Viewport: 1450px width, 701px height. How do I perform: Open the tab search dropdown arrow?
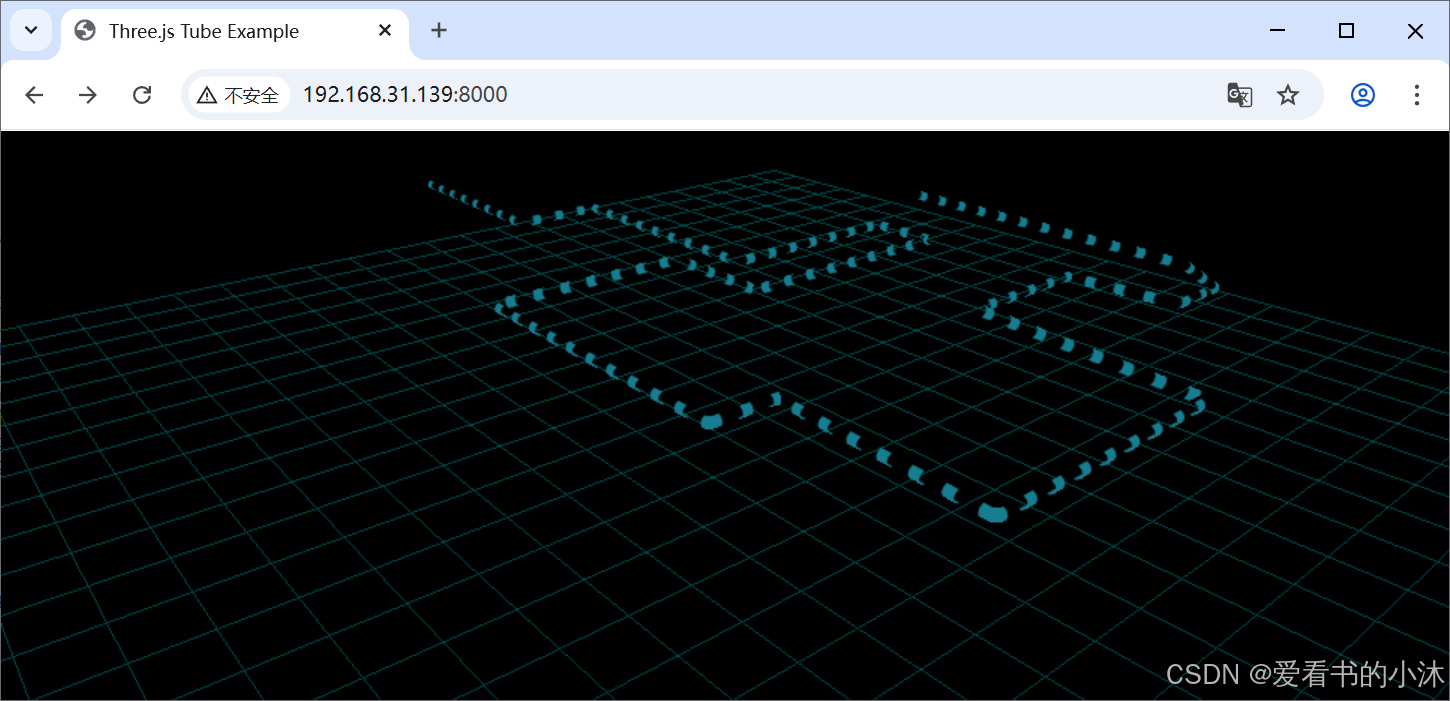click(x=31, y=30)
